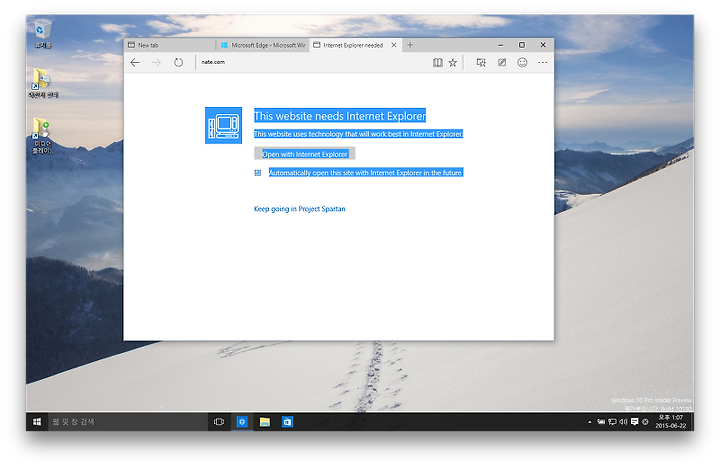720x468 pixels.
Task: Click the blue computer icon on the page
Action: coord(223,125)
